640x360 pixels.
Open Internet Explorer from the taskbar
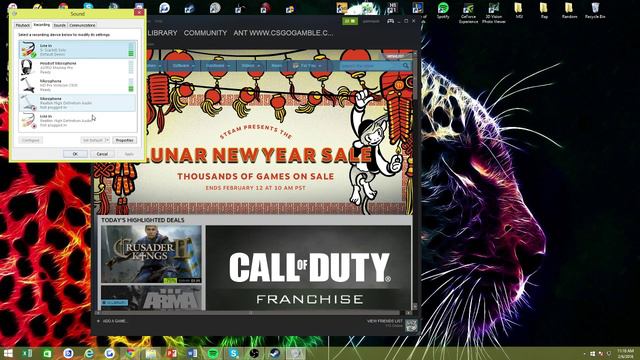[89, 353]
